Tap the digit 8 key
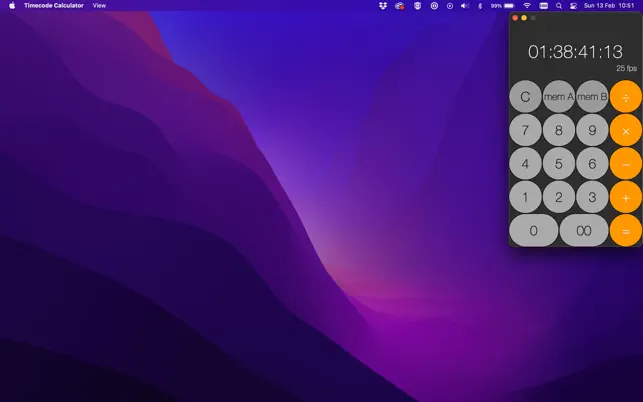 [559, 130]
